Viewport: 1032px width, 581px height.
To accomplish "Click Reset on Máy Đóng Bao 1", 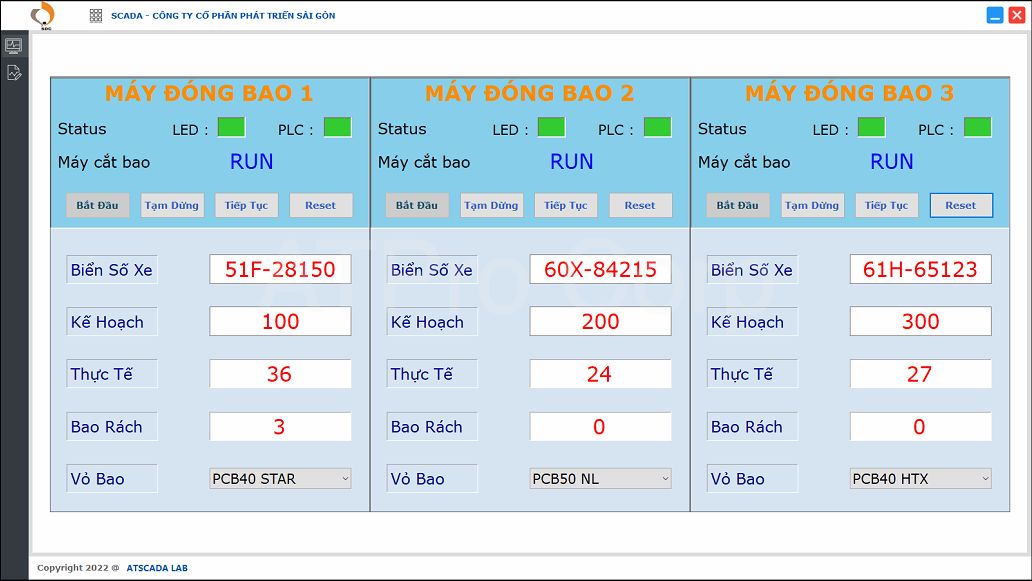I will 321,205.
